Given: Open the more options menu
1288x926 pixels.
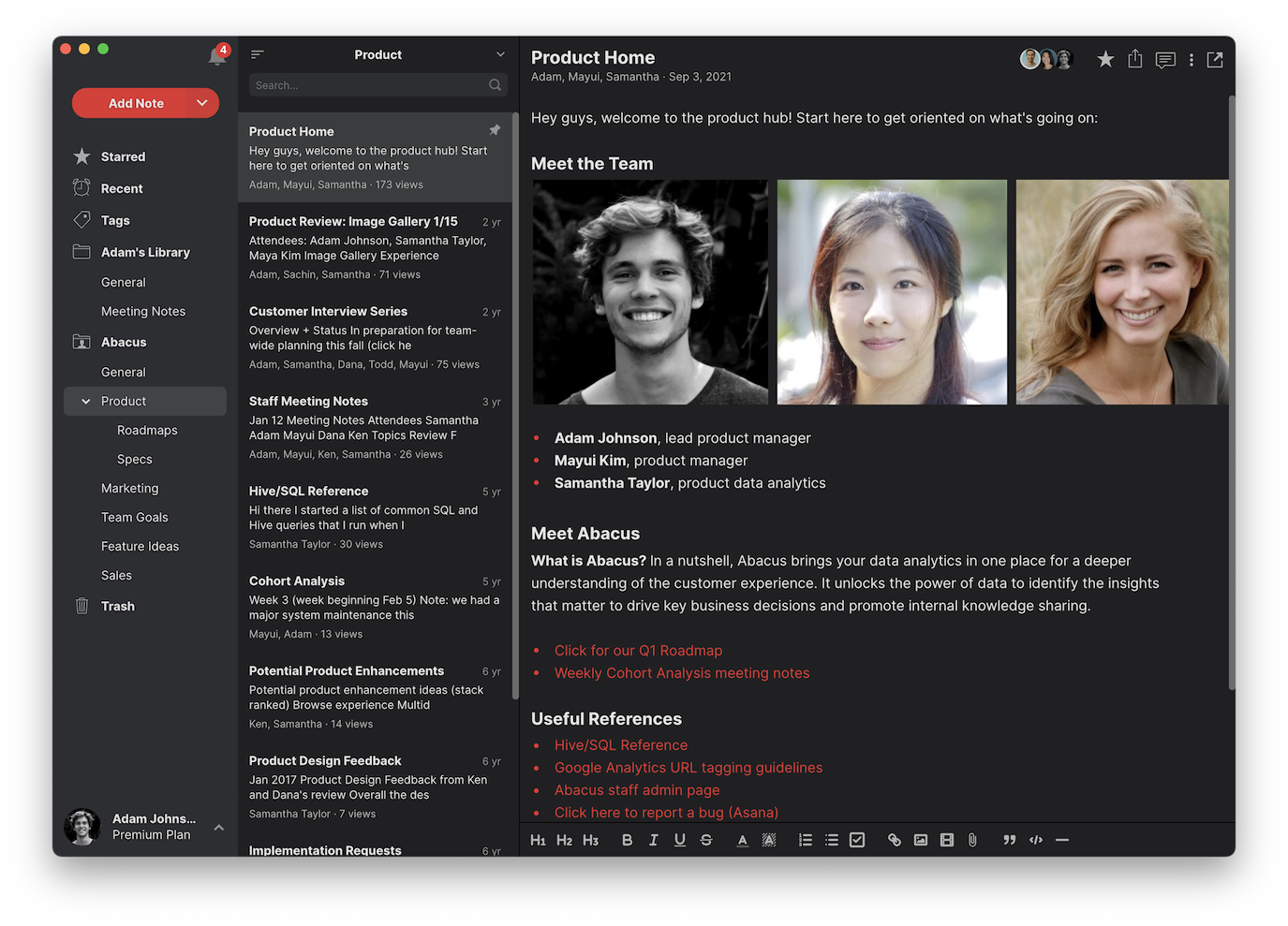Looking at the screenshot, I should pyautogui.click(x=1192, y=60).
